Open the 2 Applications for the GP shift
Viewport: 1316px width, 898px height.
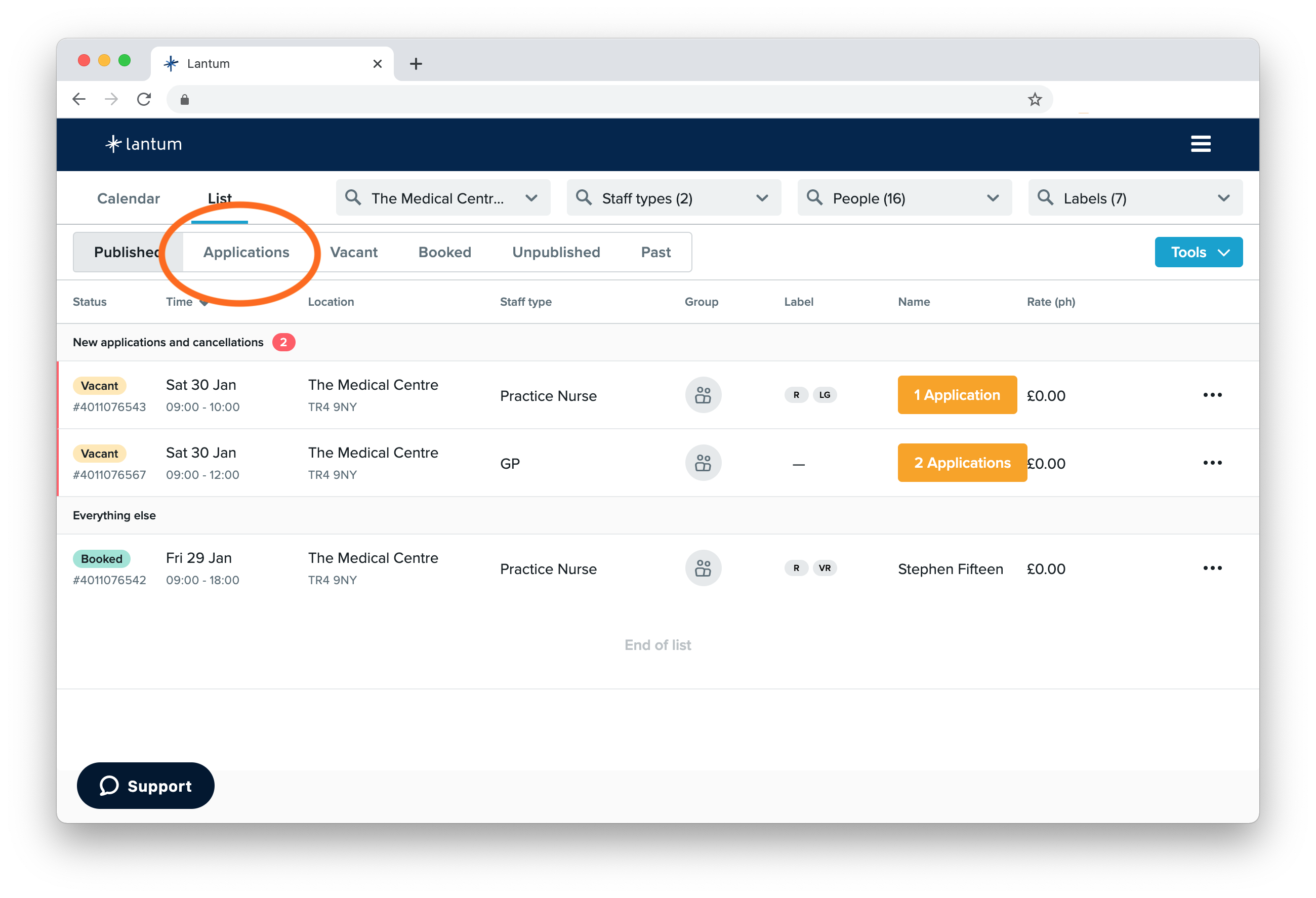962,463
